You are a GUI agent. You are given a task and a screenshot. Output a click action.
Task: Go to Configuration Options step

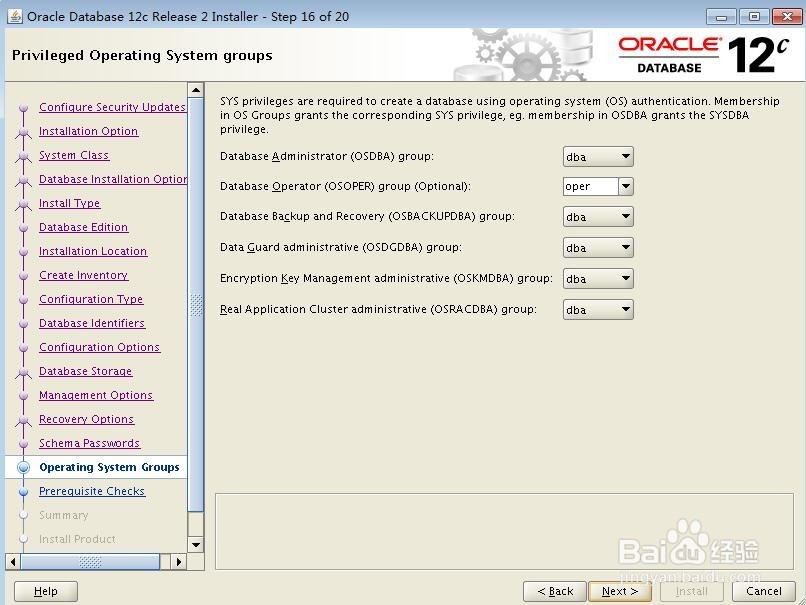point(100,347)
